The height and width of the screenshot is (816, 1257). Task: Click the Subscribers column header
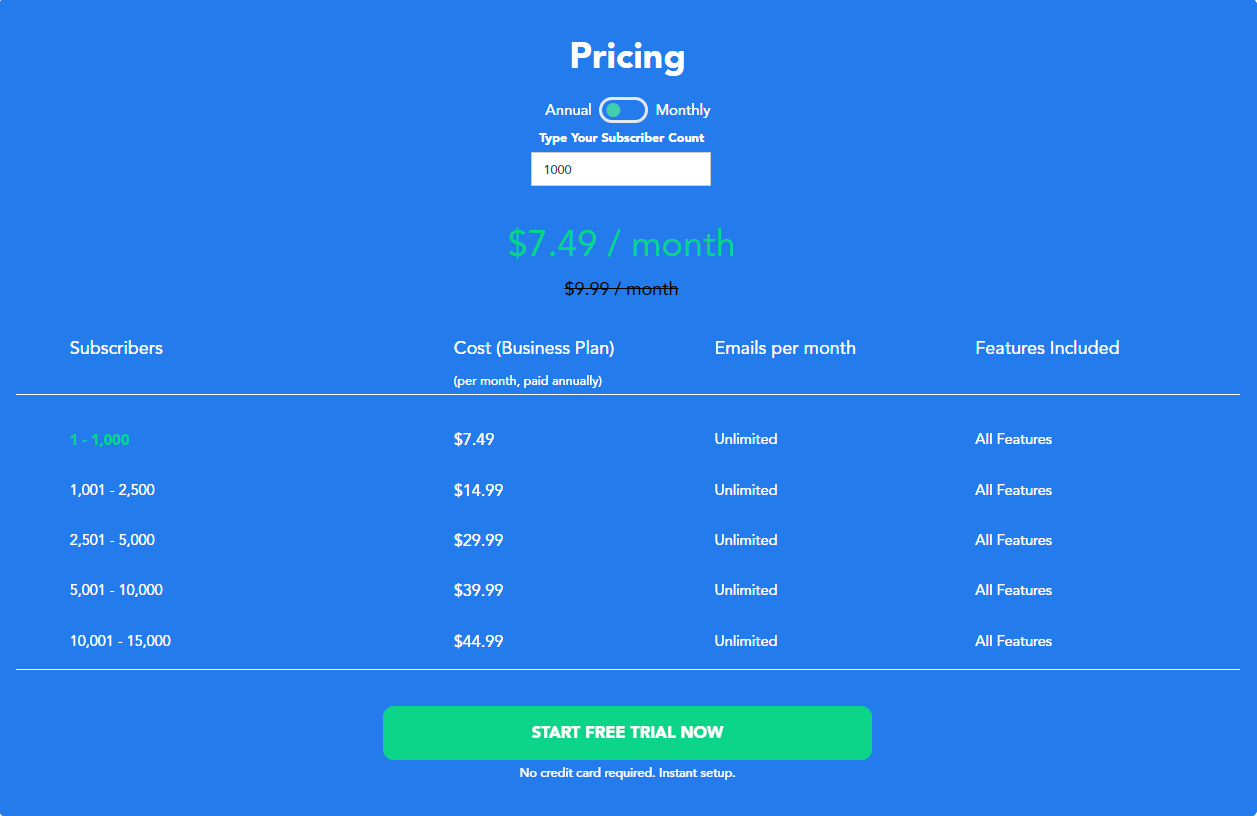tap(116, 348)
